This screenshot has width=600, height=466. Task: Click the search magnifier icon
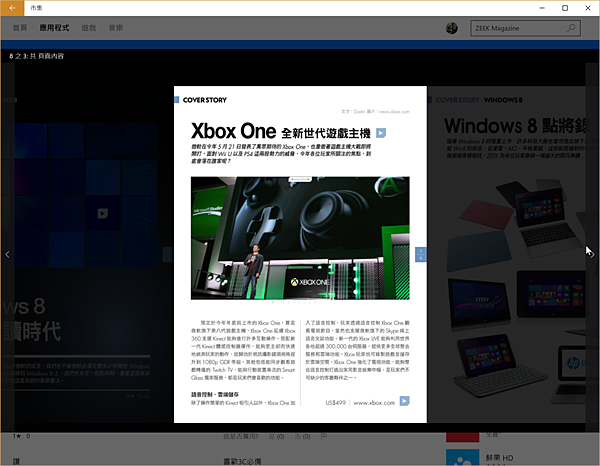click(x=571, y=28)
